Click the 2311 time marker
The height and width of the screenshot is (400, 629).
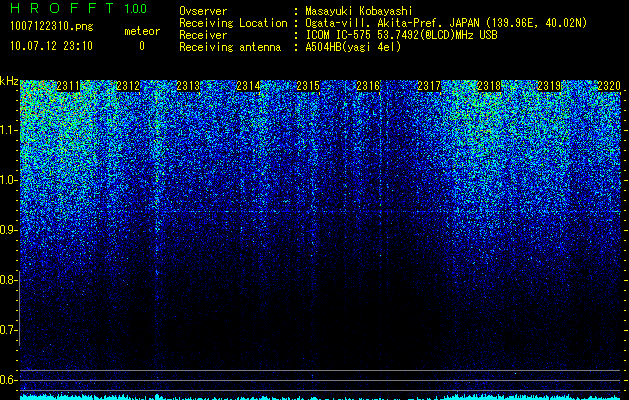coord(68,86)
